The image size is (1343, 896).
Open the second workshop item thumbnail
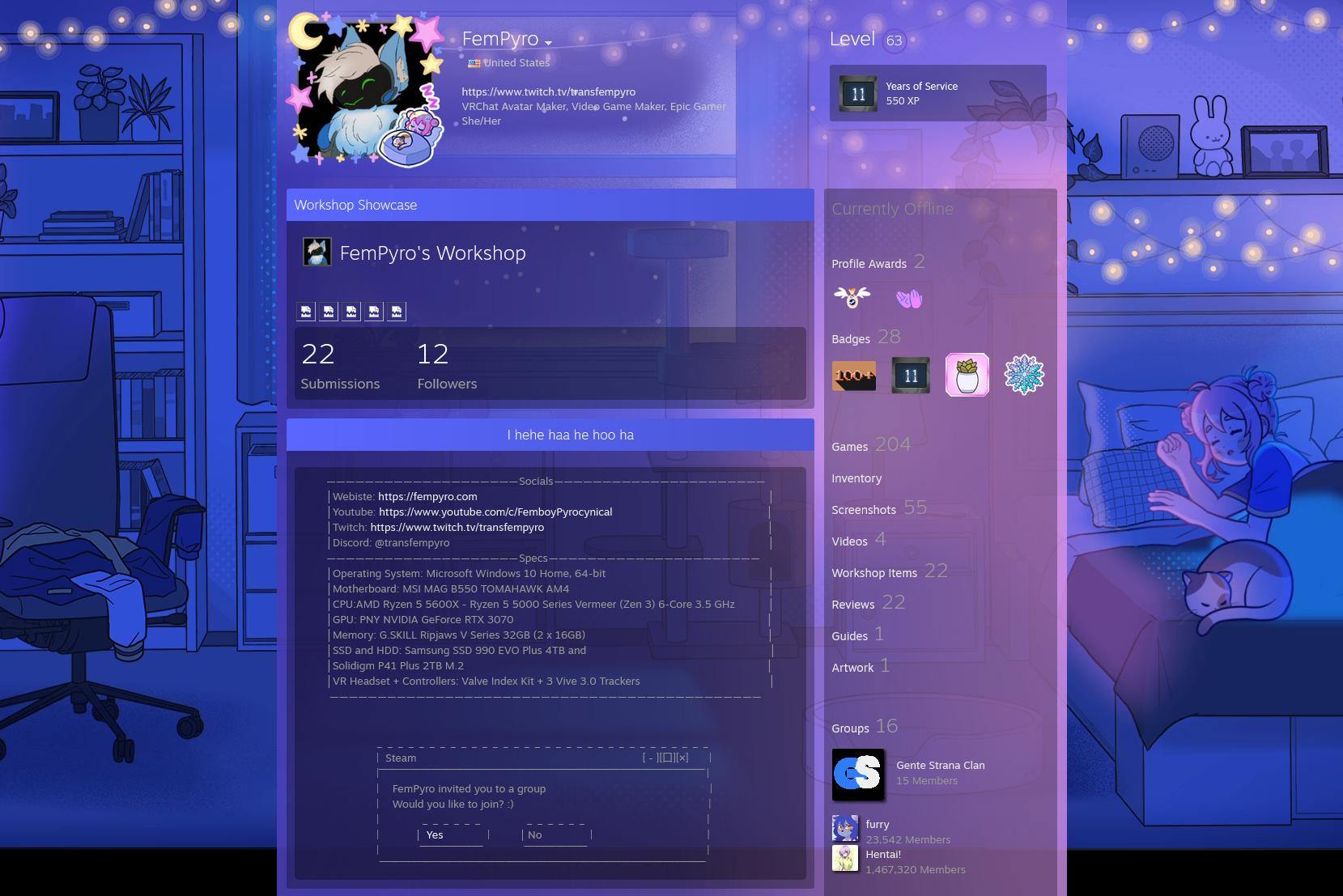click(329, 312)
